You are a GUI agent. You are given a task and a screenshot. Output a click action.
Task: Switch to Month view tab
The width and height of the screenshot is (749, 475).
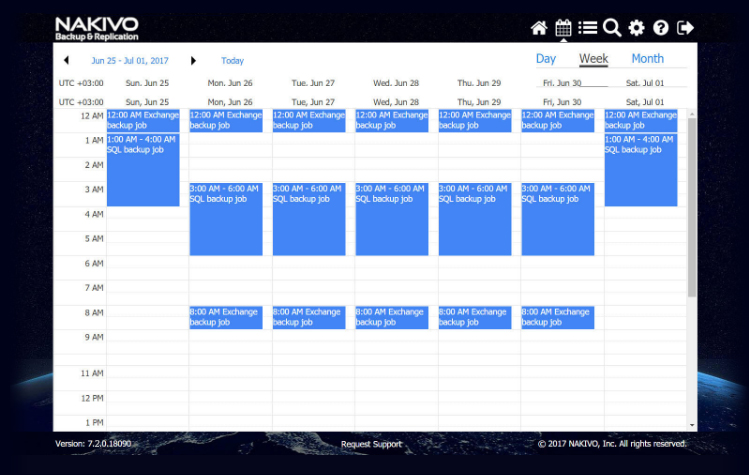(647, 59)
